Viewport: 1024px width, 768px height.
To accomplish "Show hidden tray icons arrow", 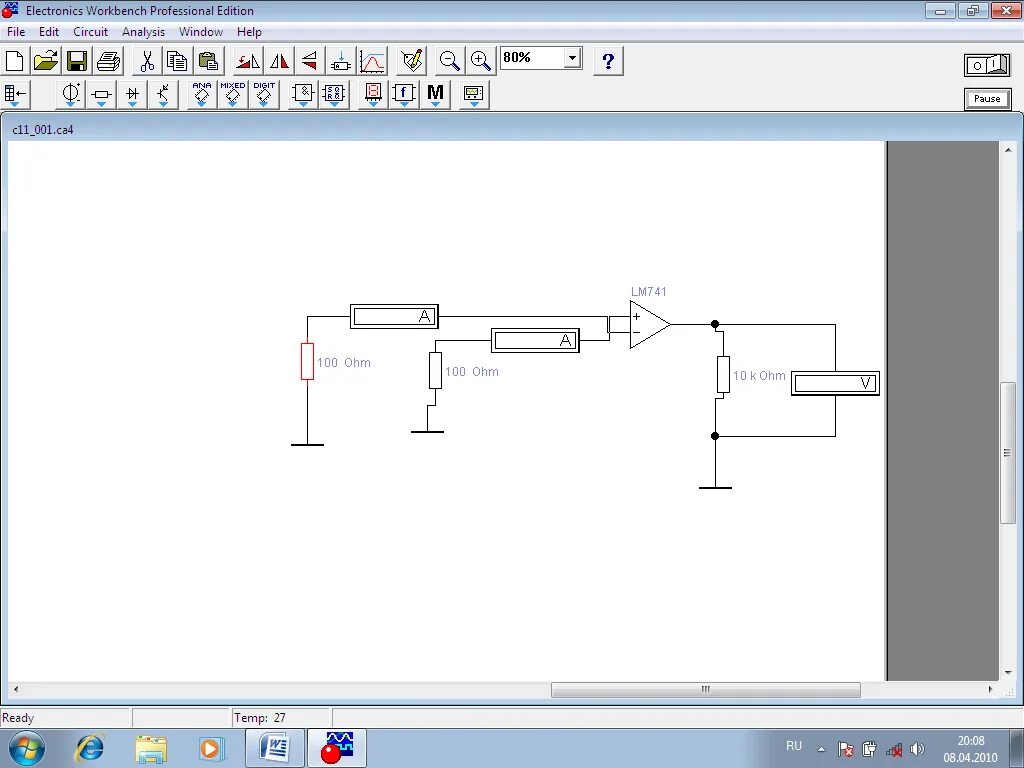I will (822, 749).
